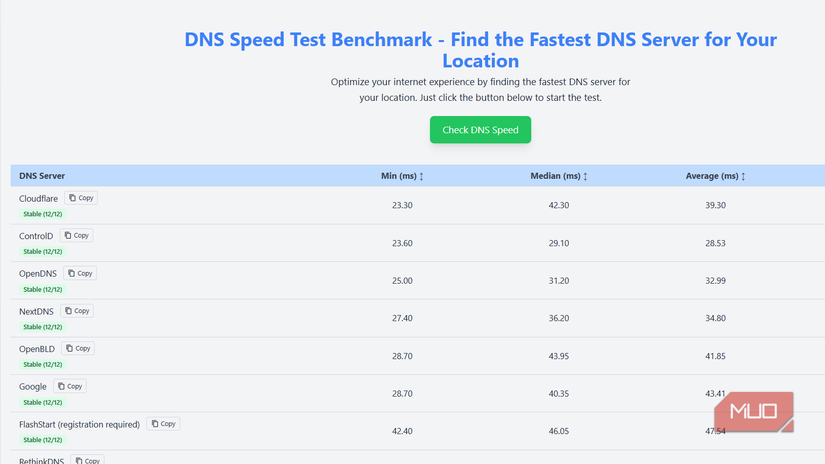Click the Cloudflare Stable (12/12) badge

(x=43, y=214)
